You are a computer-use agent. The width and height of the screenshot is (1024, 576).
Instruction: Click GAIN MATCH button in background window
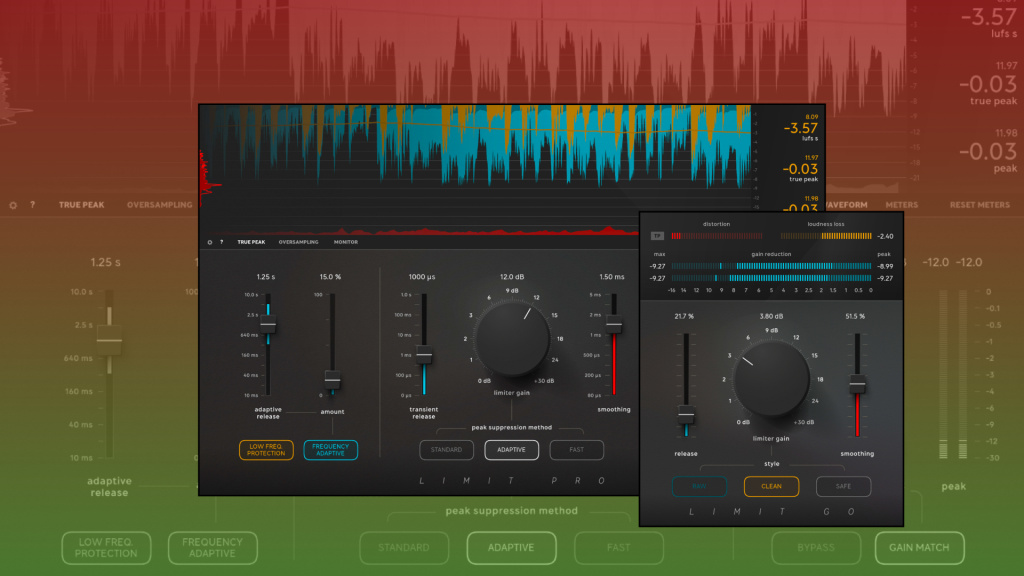point(919,547)
